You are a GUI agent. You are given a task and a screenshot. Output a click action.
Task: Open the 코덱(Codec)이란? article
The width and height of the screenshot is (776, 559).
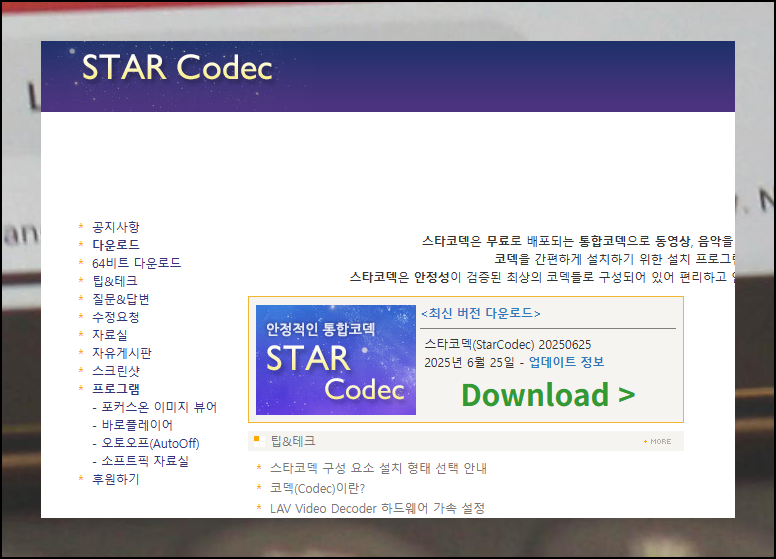(318, 488)
